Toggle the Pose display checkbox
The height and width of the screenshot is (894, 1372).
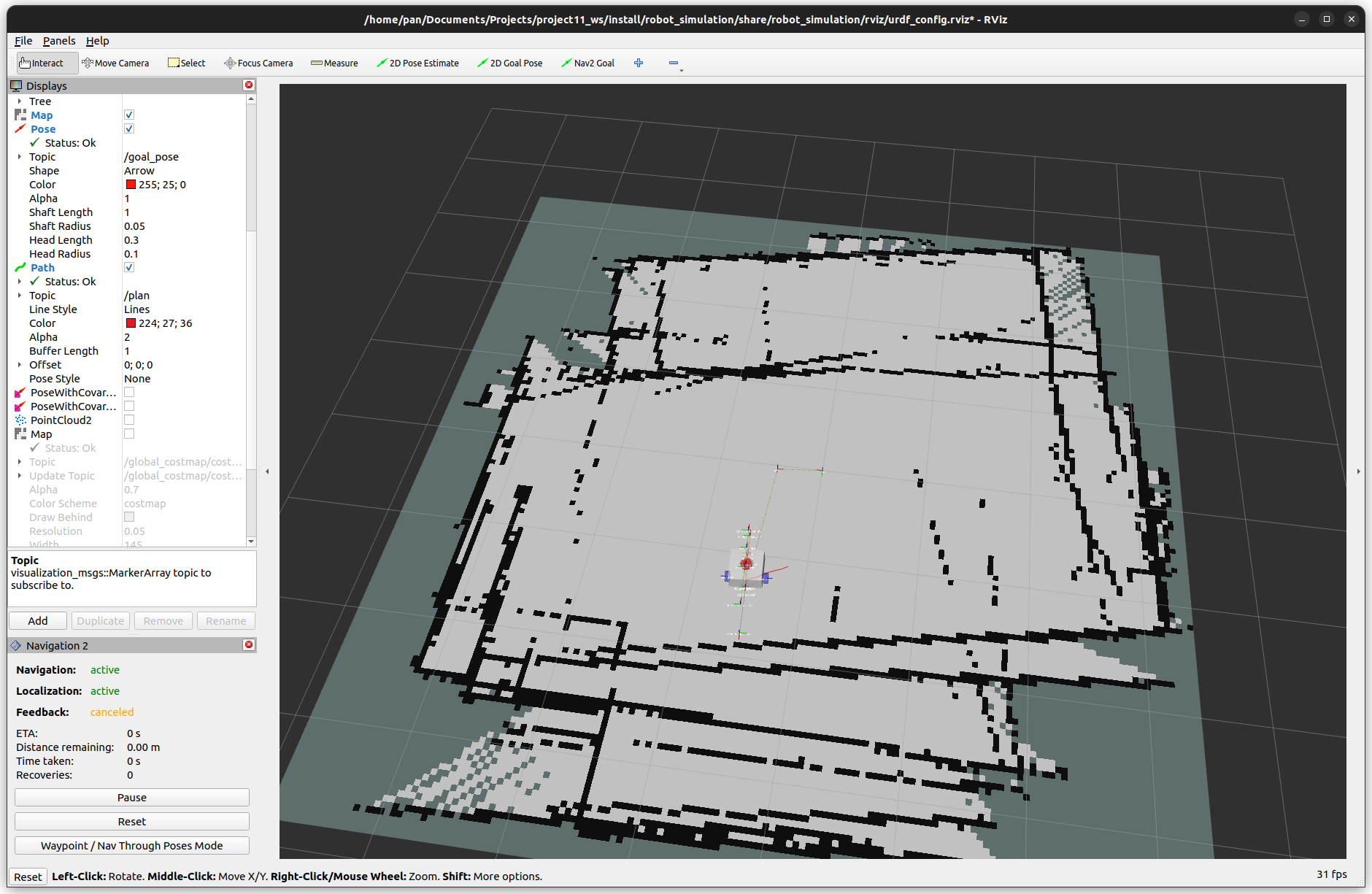(x=129, y=129)
